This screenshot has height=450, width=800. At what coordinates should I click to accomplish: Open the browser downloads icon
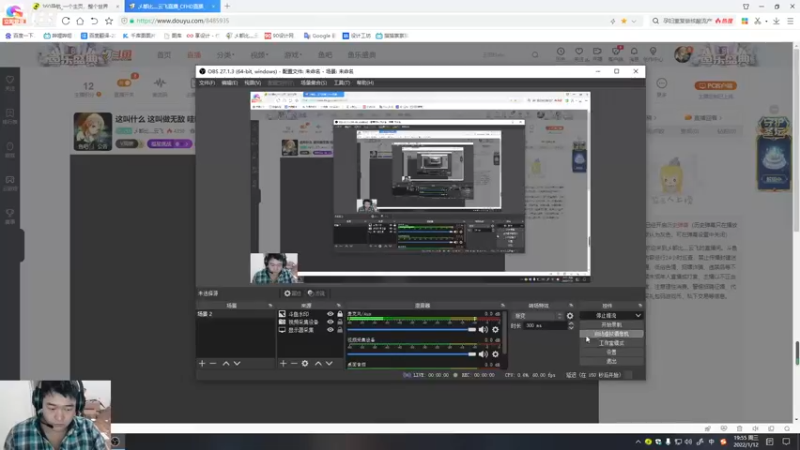776,21
